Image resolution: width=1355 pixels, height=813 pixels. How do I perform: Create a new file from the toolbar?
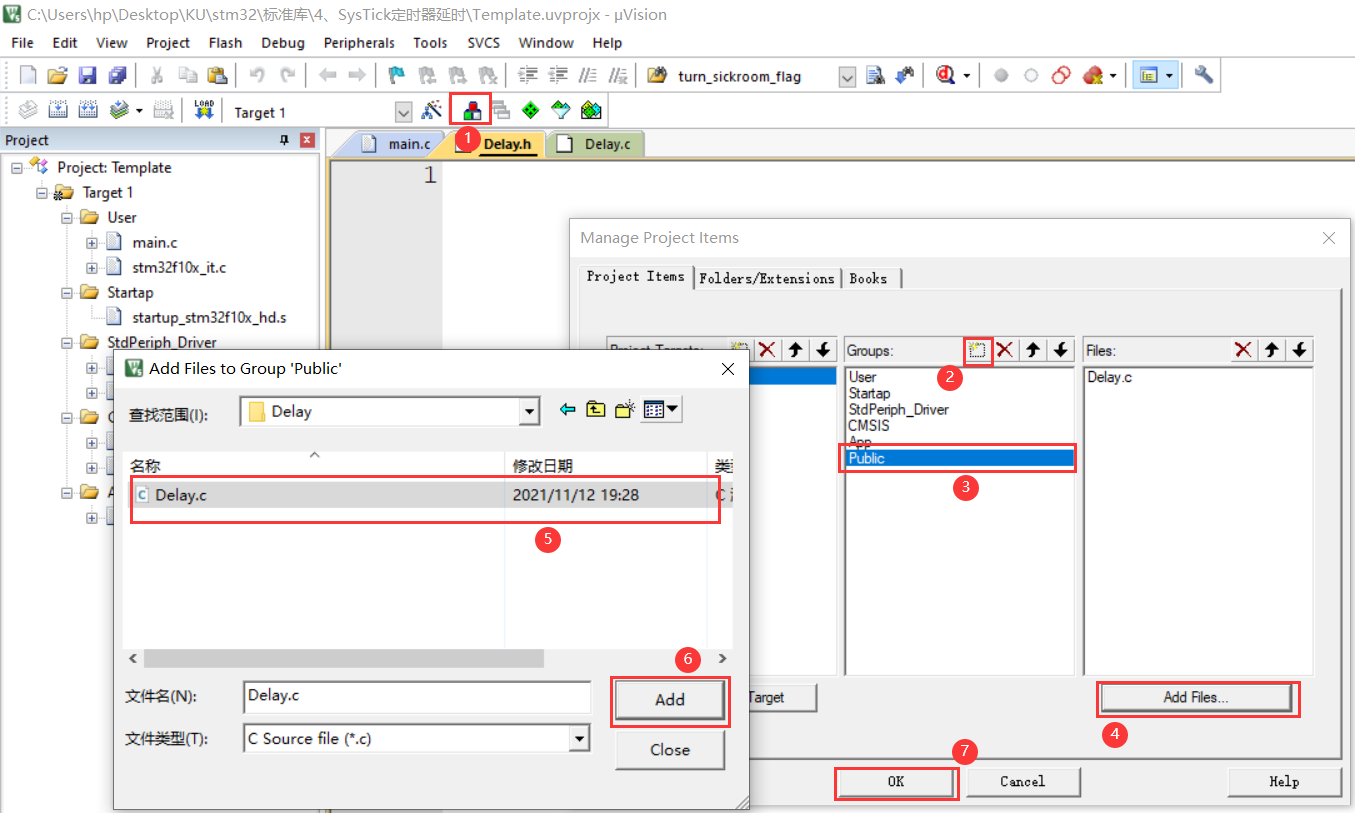click(x=28, y=76)
